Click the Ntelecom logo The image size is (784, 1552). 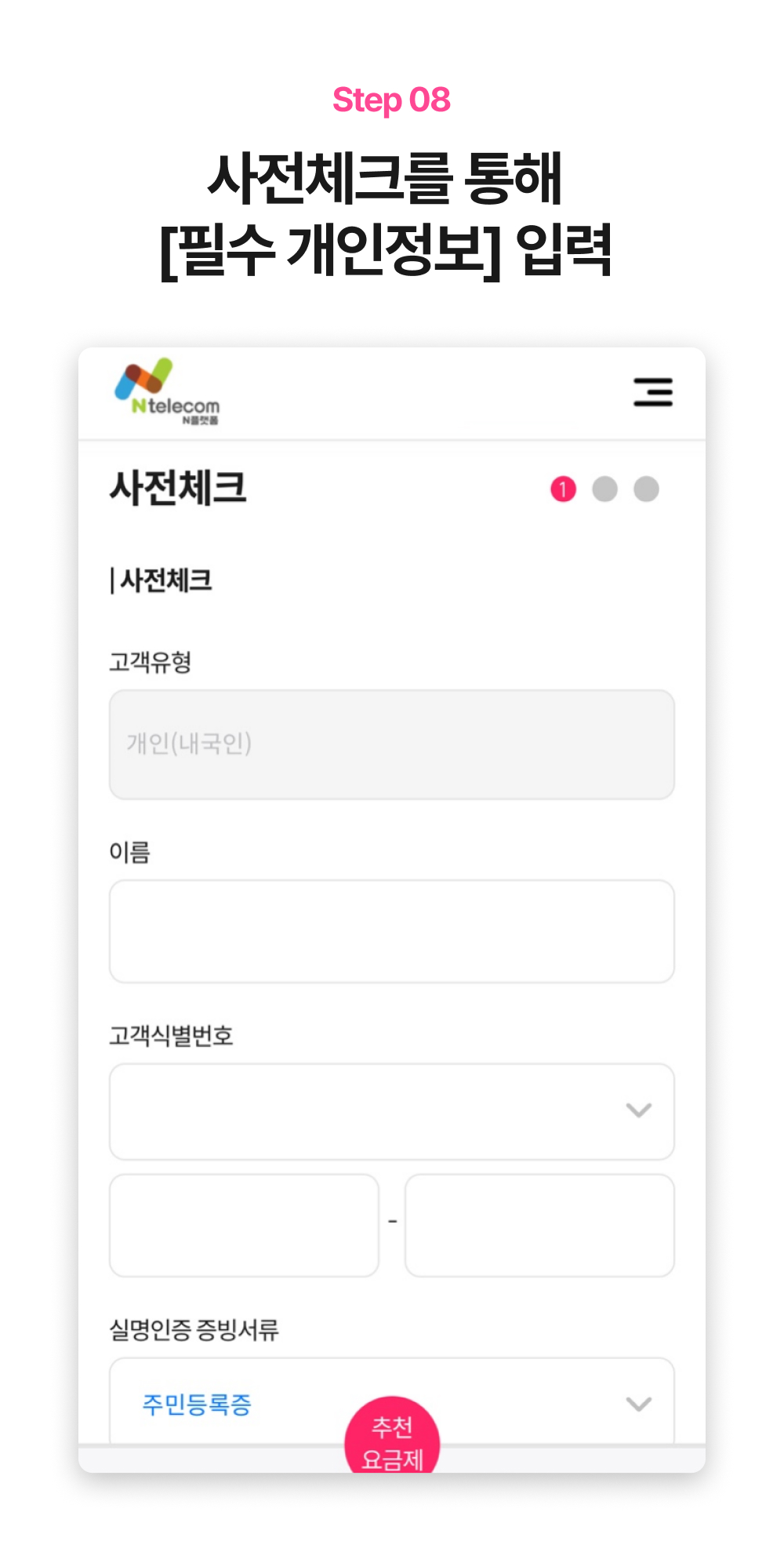coord(168,391)
